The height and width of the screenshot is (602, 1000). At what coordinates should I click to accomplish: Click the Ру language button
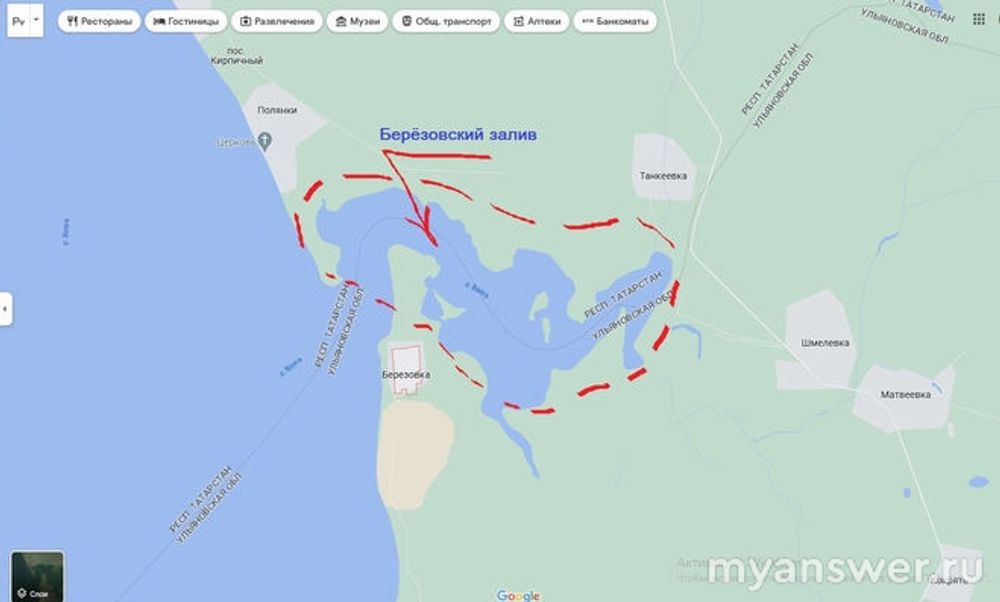coord(18,20)
